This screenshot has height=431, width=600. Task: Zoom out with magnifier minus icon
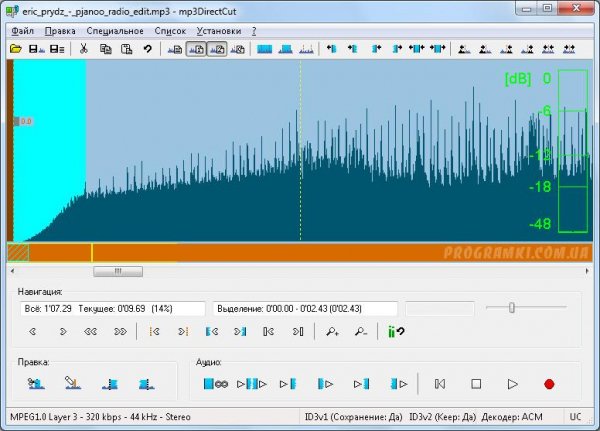coord(361,331)
